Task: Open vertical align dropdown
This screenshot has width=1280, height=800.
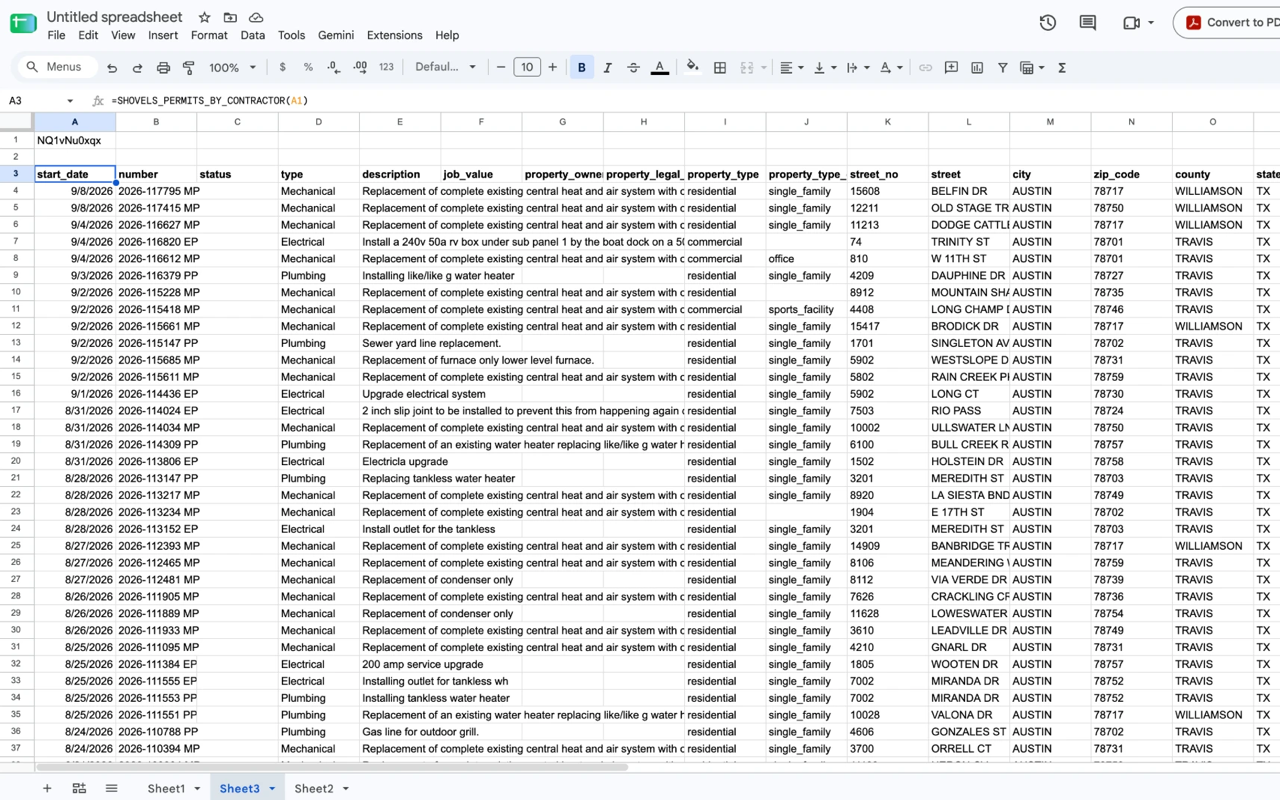Action: [824, 68]
